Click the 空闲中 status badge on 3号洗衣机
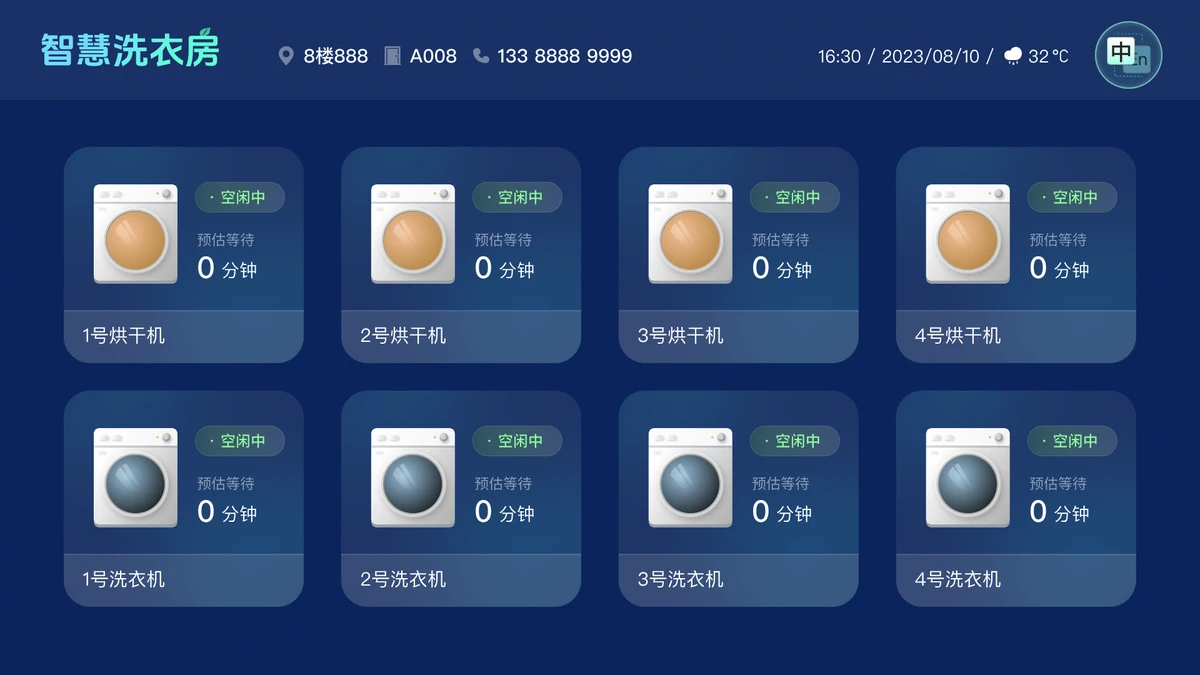 coord(795,441)
